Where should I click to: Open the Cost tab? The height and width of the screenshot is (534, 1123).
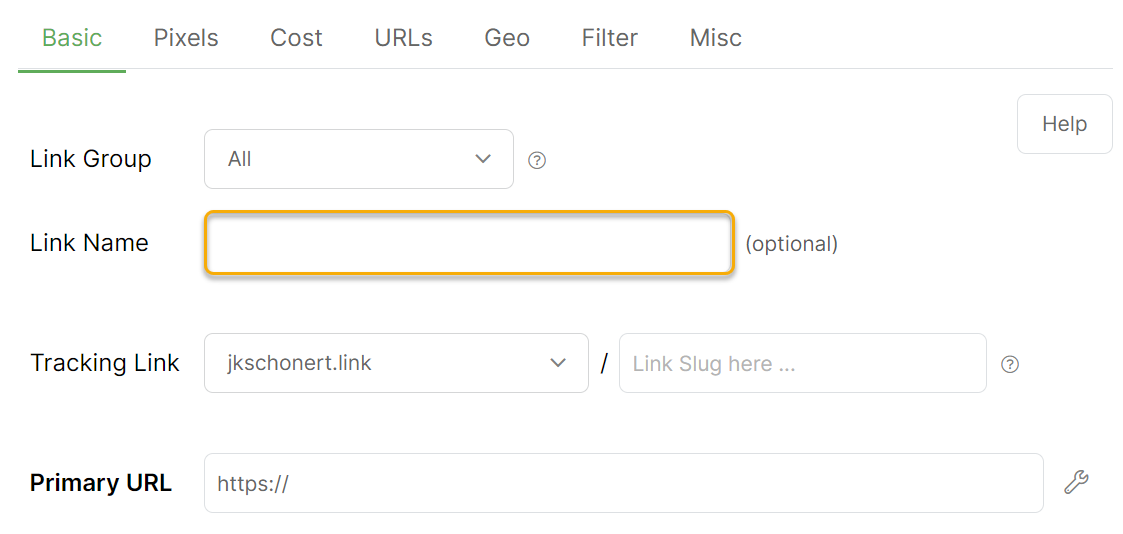(296, 38)
